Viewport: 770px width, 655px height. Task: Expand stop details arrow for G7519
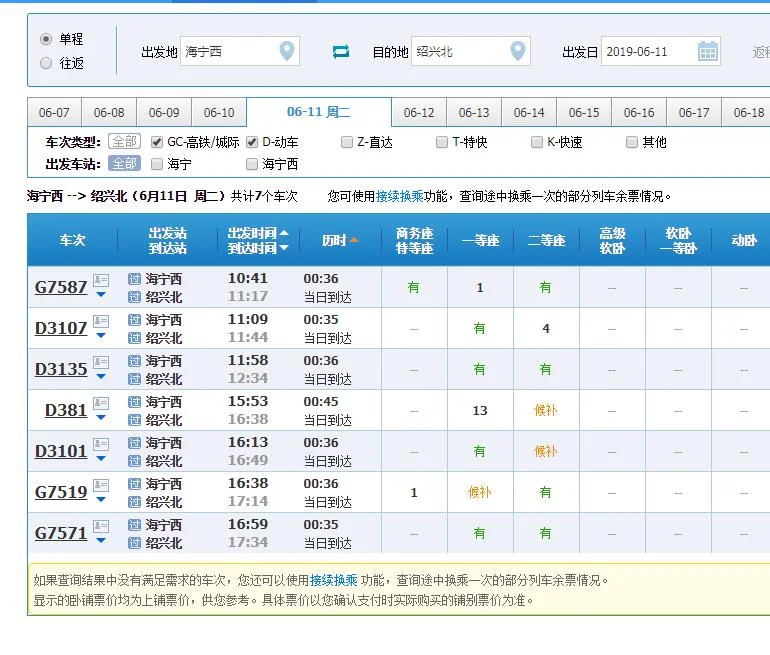pos(101,500)
